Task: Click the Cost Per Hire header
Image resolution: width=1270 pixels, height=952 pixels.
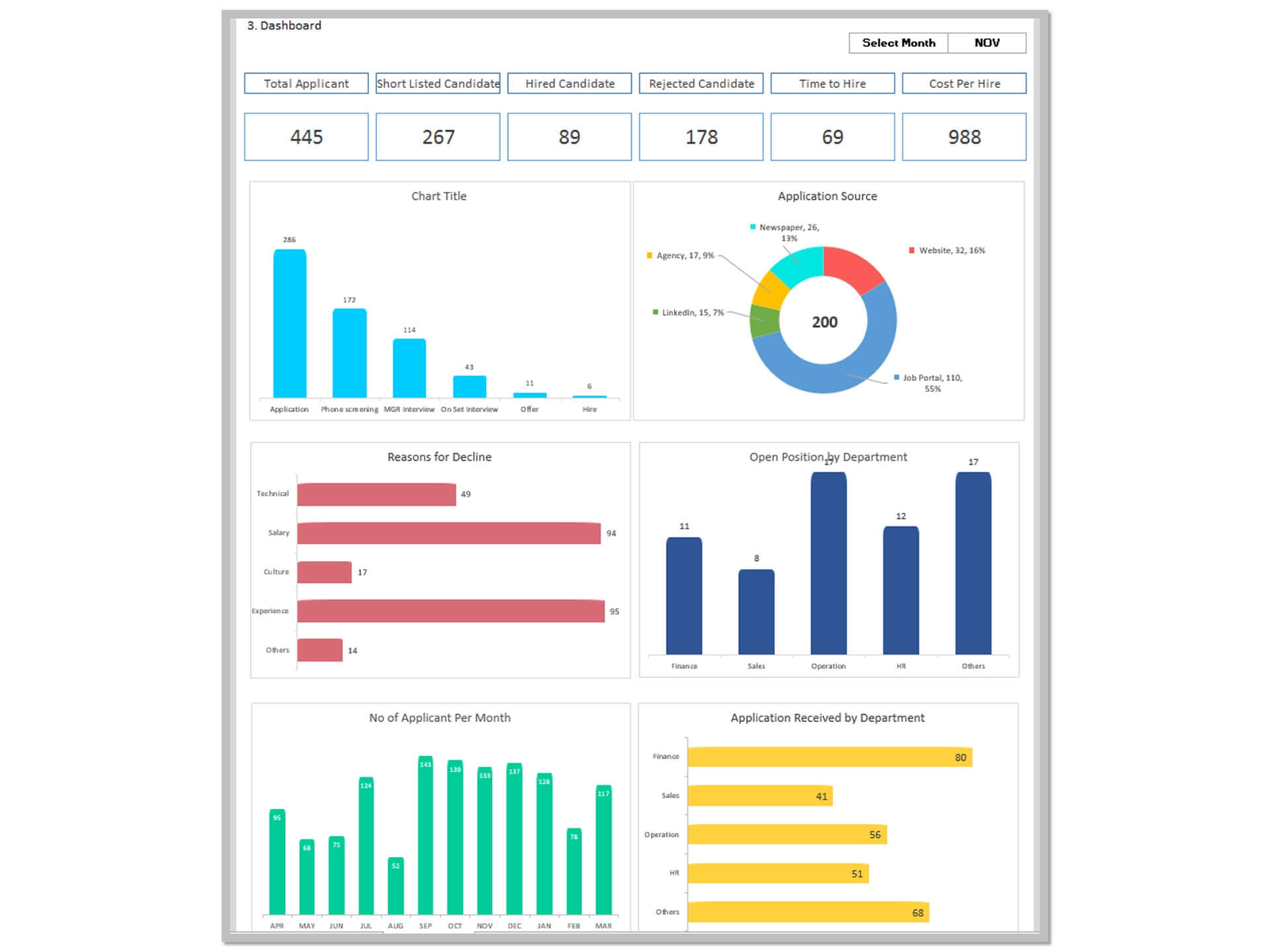Action: (x=964, y=83)
